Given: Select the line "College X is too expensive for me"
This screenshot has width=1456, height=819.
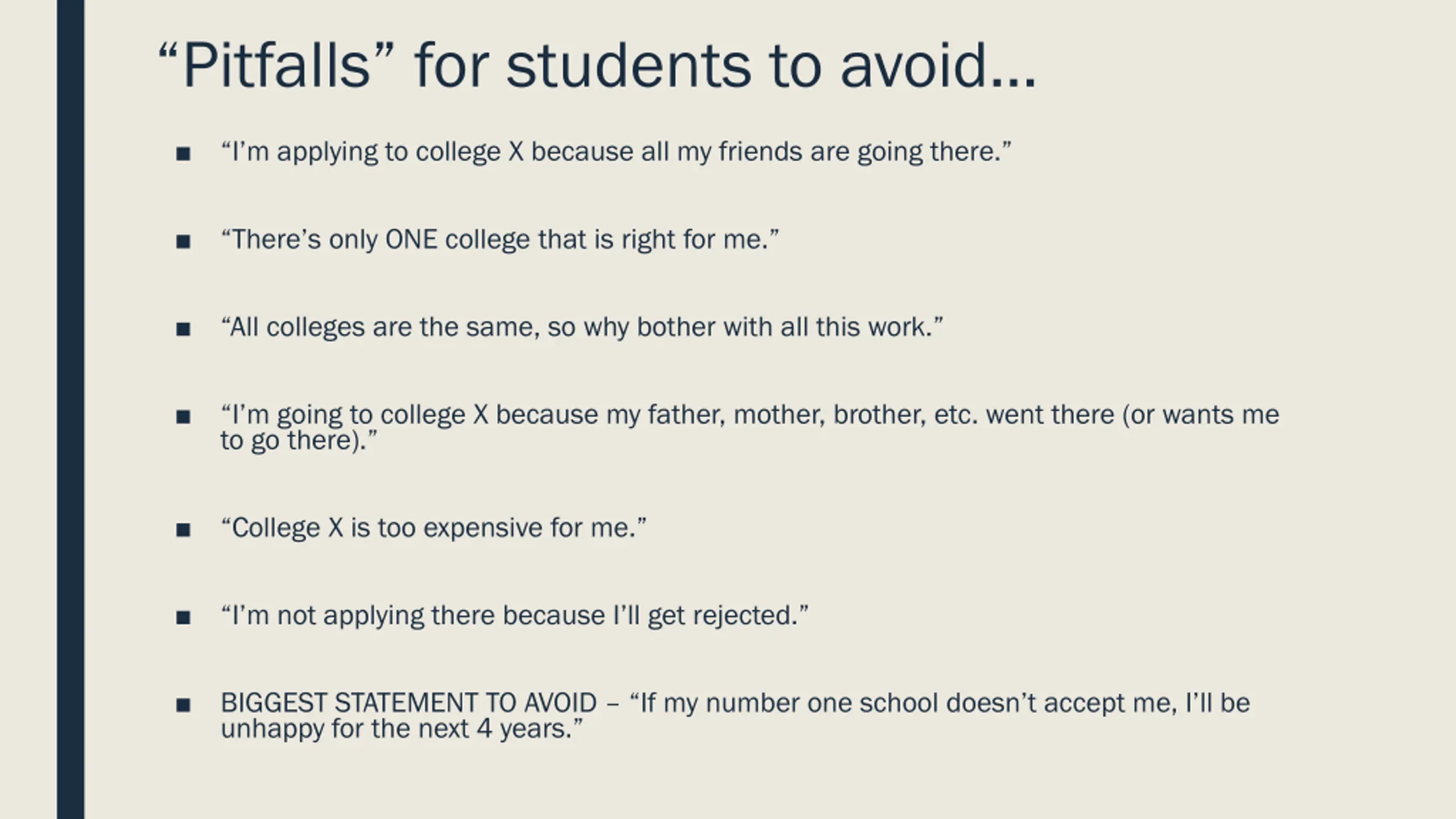Looking at the screenshot, I should pyautogui.click(x=433, y=528).
